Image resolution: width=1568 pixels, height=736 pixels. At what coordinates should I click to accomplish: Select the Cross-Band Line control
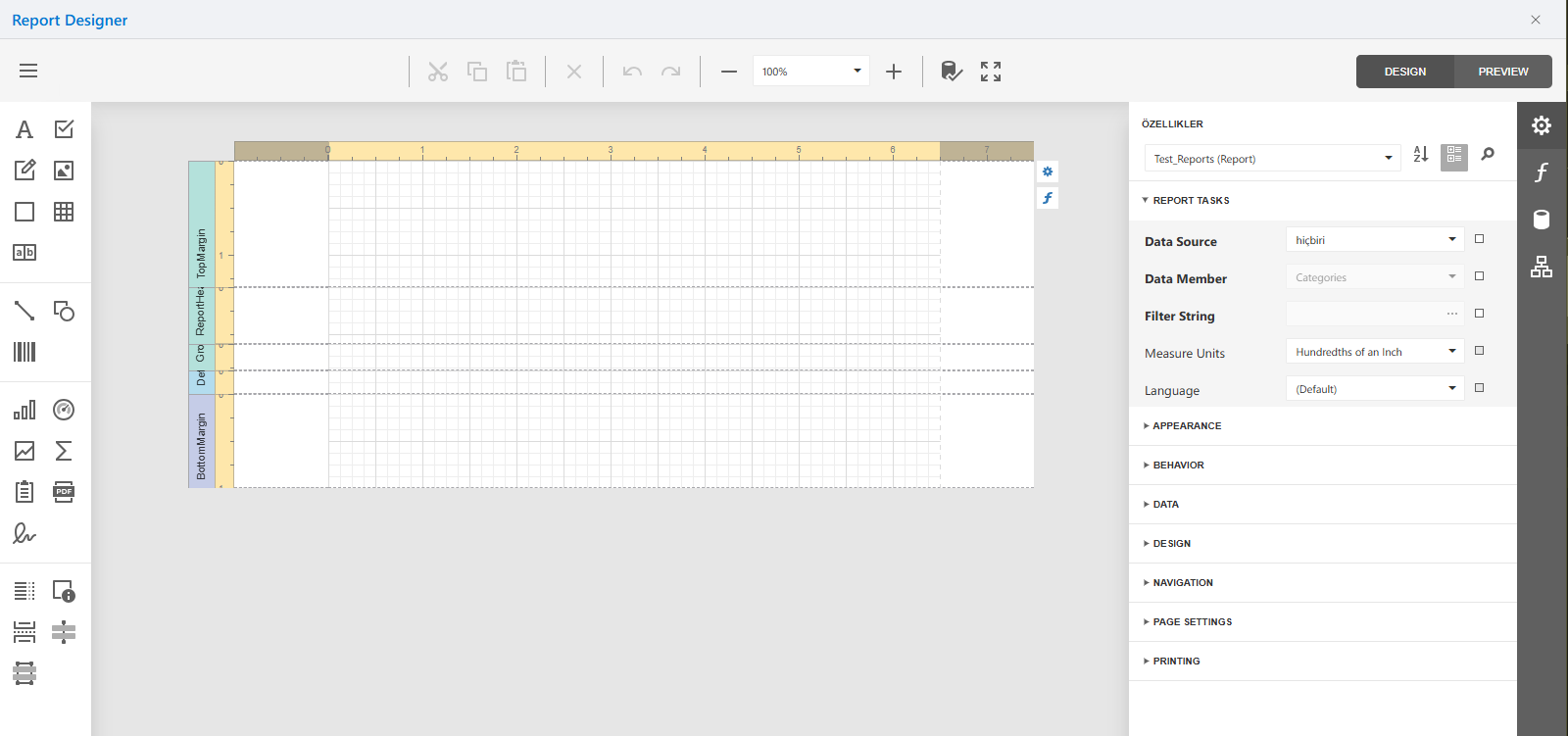point(64,632)
